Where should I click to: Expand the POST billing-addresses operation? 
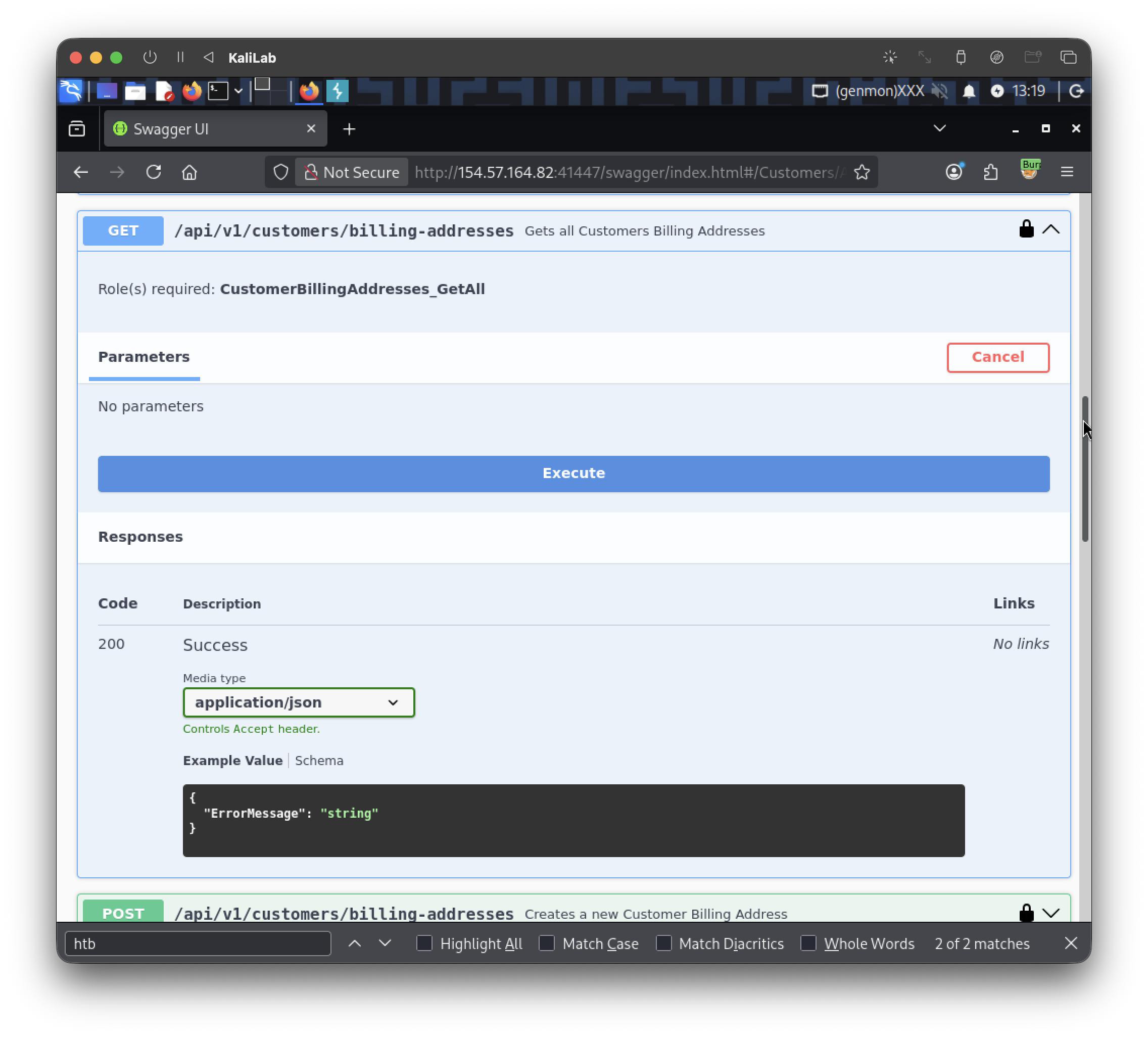[x=1051, y=913]
